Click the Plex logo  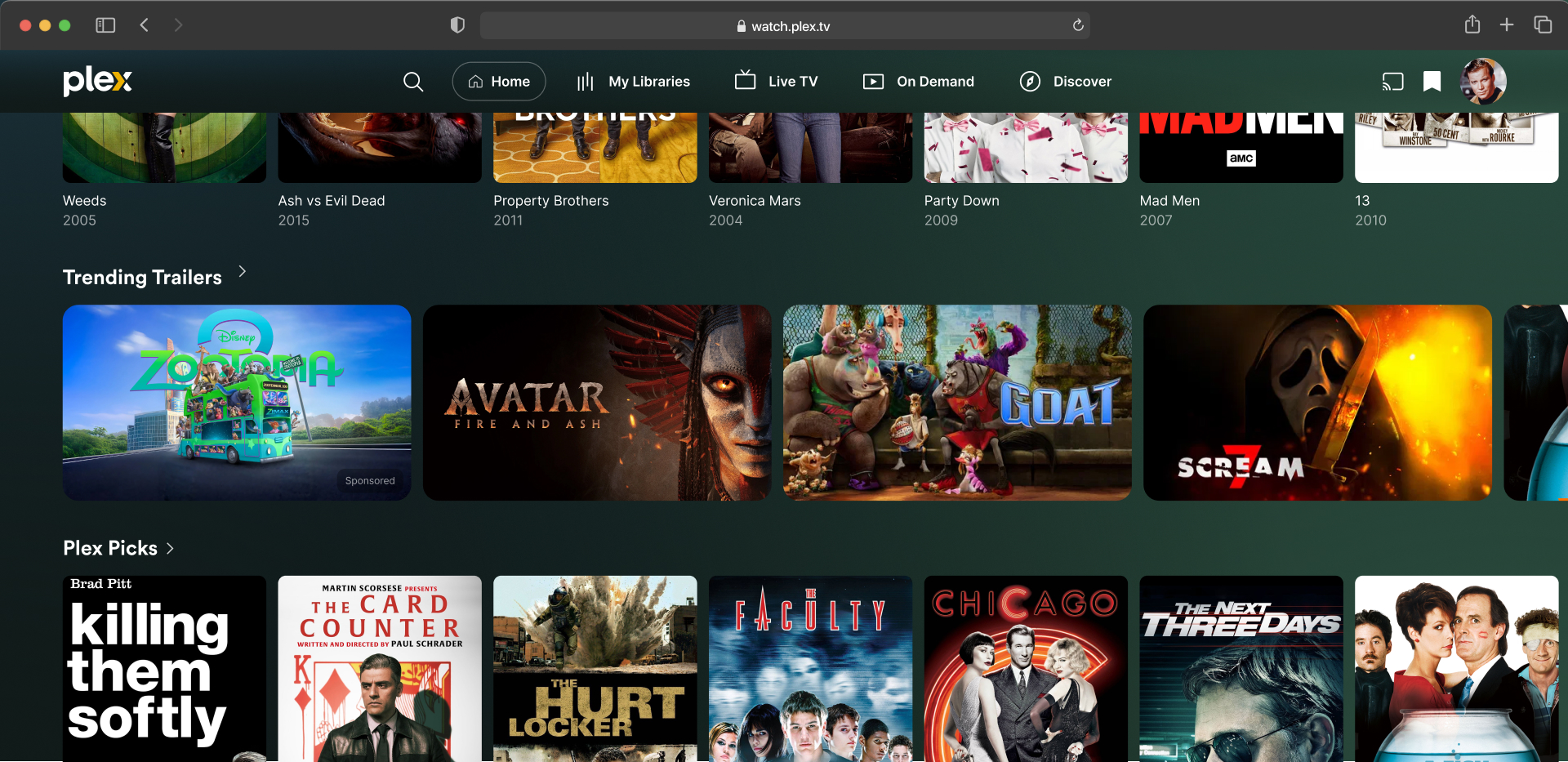[97, 81]
